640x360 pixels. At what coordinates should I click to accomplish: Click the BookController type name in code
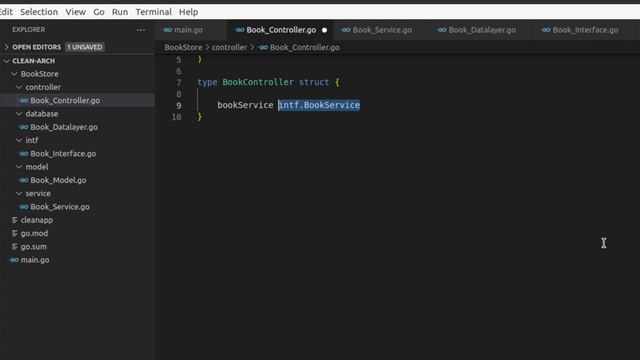click(258, 82)
